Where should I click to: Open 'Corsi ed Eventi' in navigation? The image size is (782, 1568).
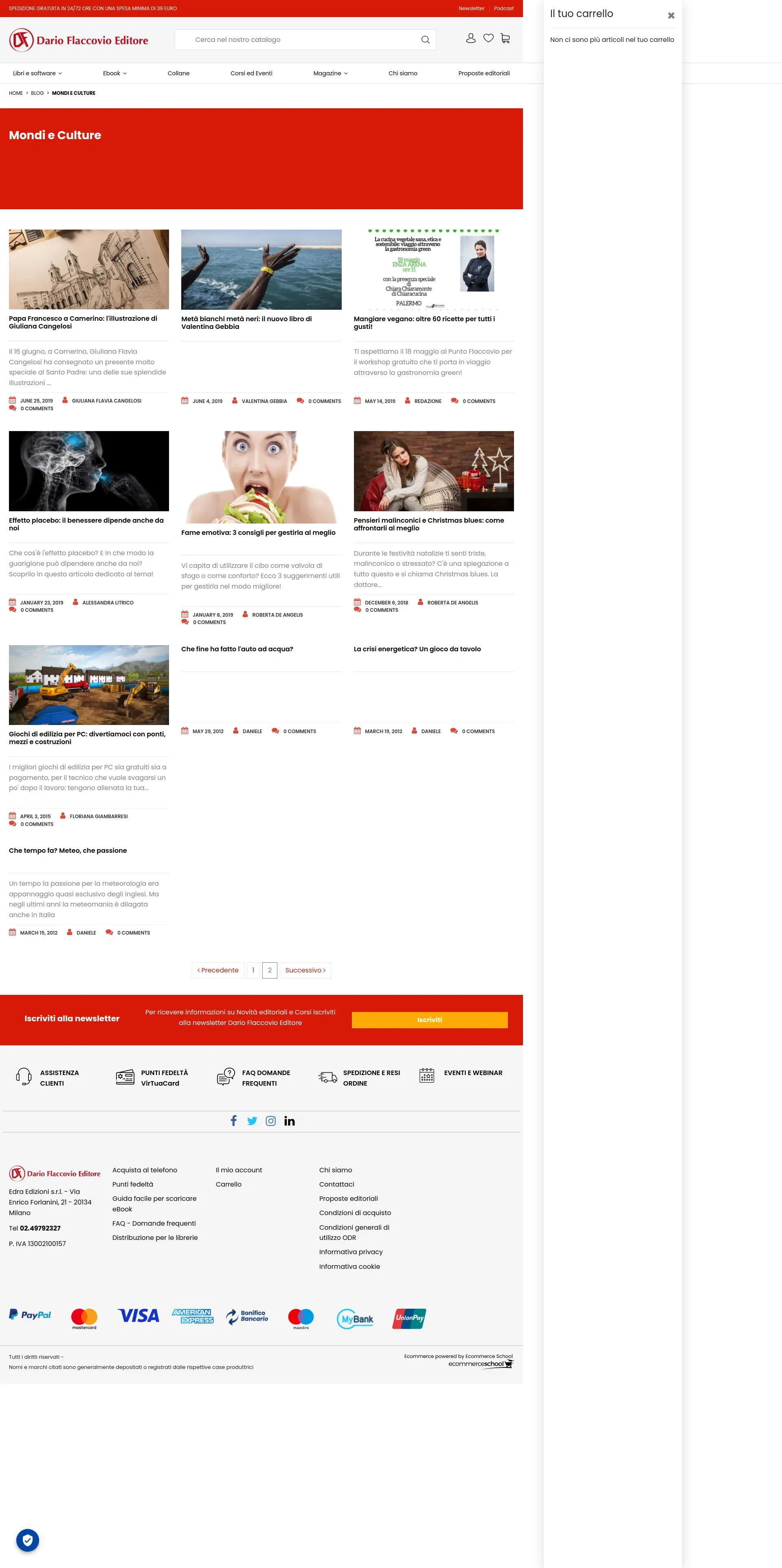(x=252, y=73)
